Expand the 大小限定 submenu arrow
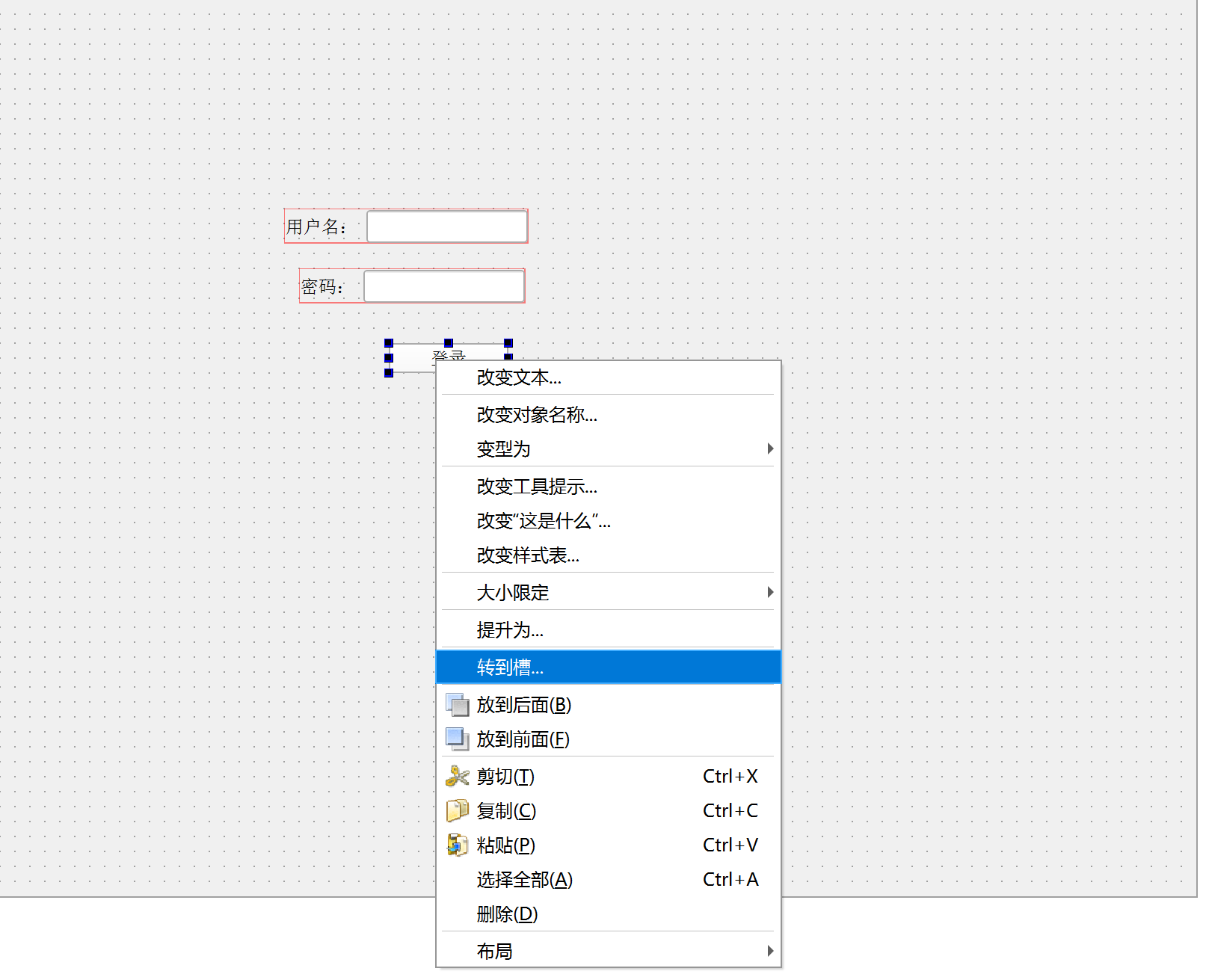The width and height of the screenshot is (1206, 980). point(769,592)
